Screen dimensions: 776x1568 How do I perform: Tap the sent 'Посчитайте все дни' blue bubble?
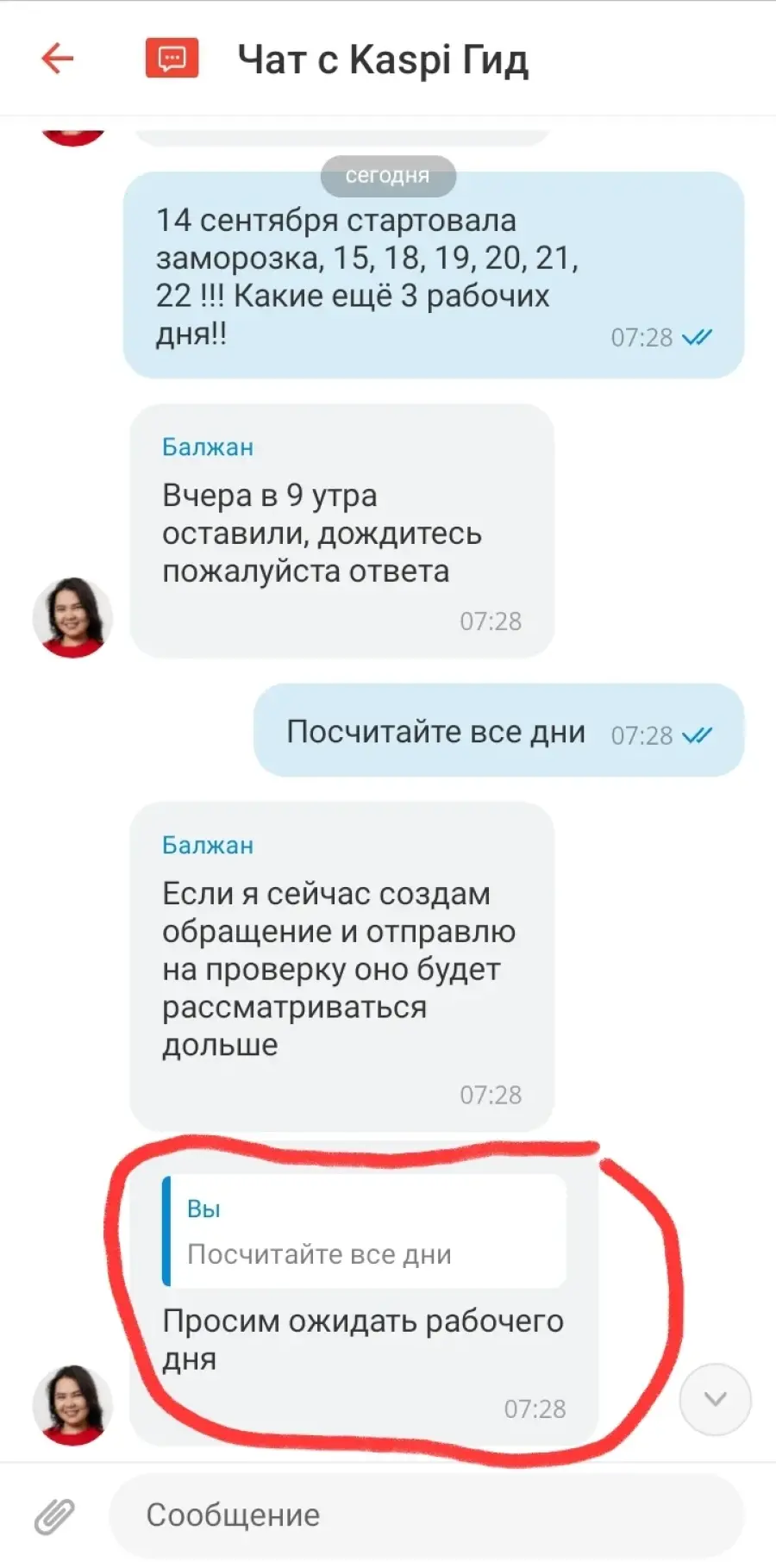click(498, 731)
